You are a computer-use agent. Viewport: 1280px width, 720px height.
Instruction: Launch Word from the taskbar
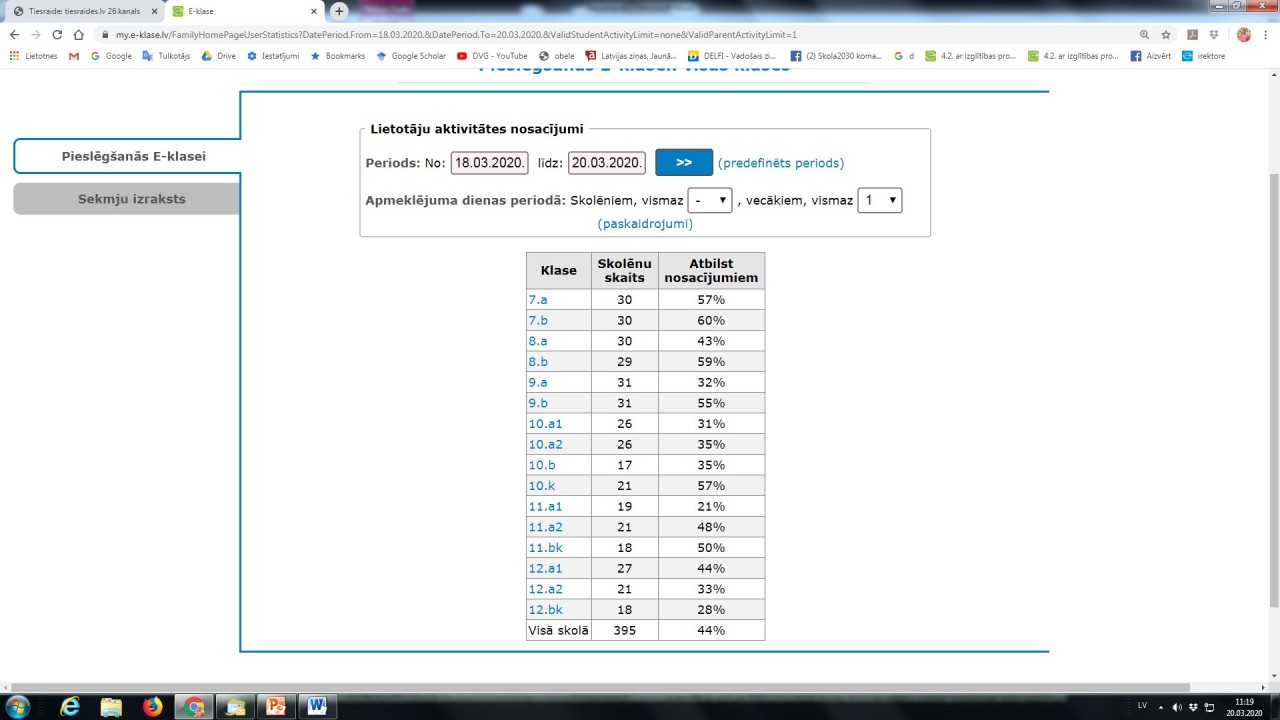[x=317, y=706]
